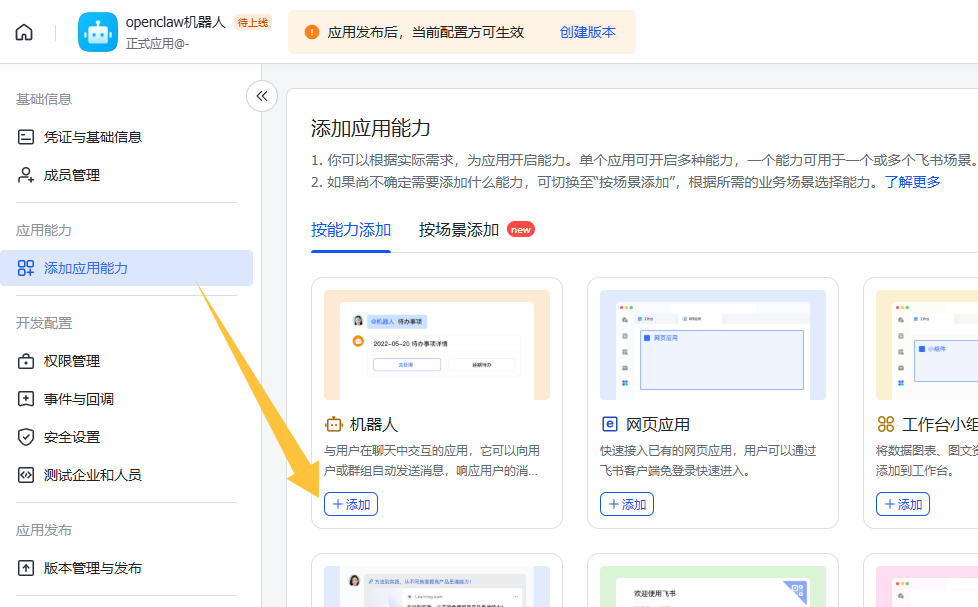The image size is (978, 607).
Task: Open 权限管理 using its lock icon
Action: click(x=24, y=361)
